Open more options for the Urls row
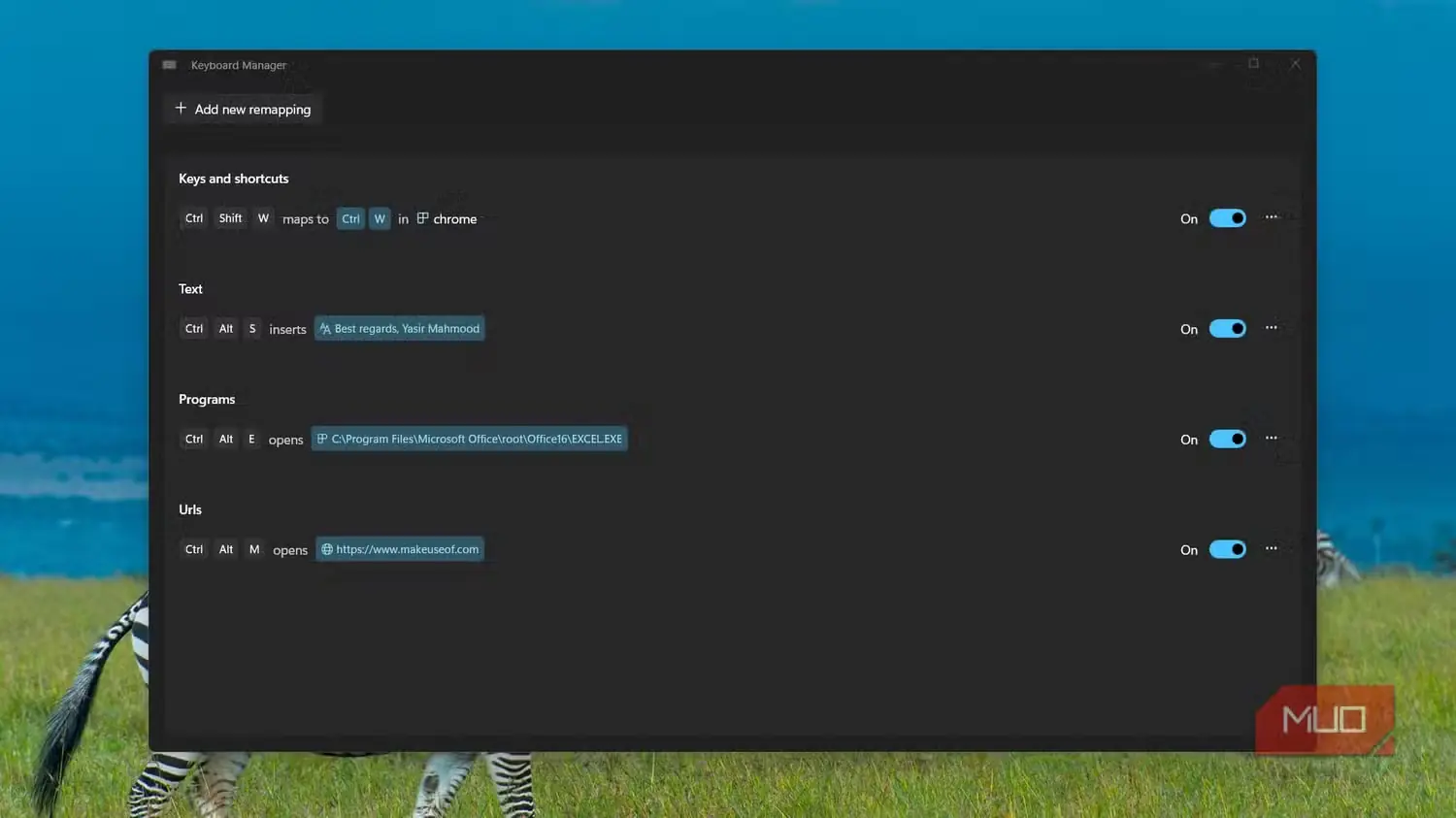The width and height of the screenshot is (1456, 818). pos(1272,548)
